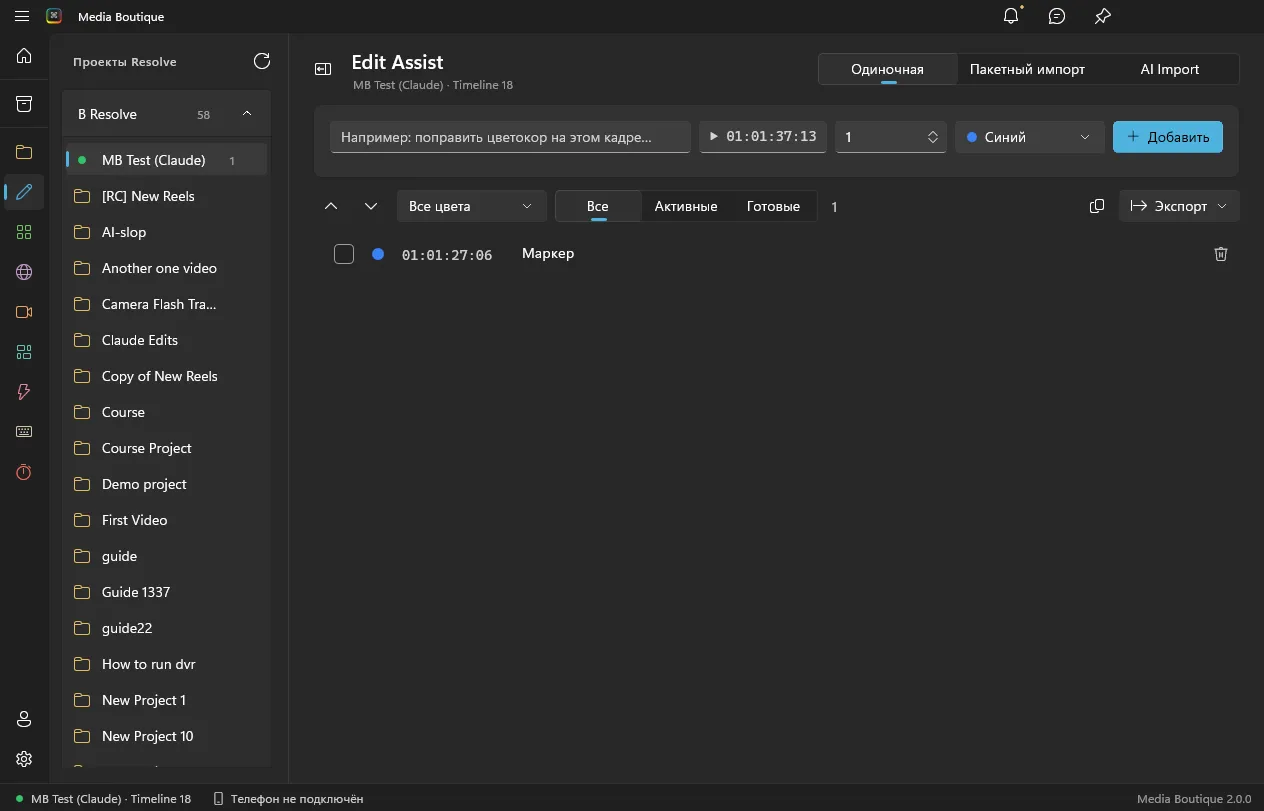This screenshot has width=1264, height=811.
Task: Jump to the next marker with the down chevron
Action: pyautogui.click(x=371, y=206)
